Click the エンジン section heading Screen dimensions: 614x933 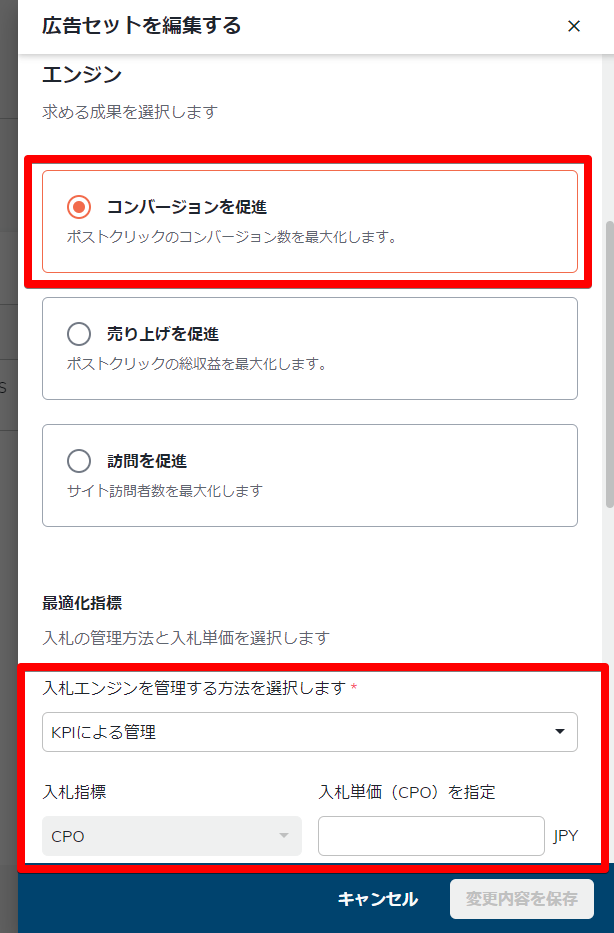click(x=82, y=74)
